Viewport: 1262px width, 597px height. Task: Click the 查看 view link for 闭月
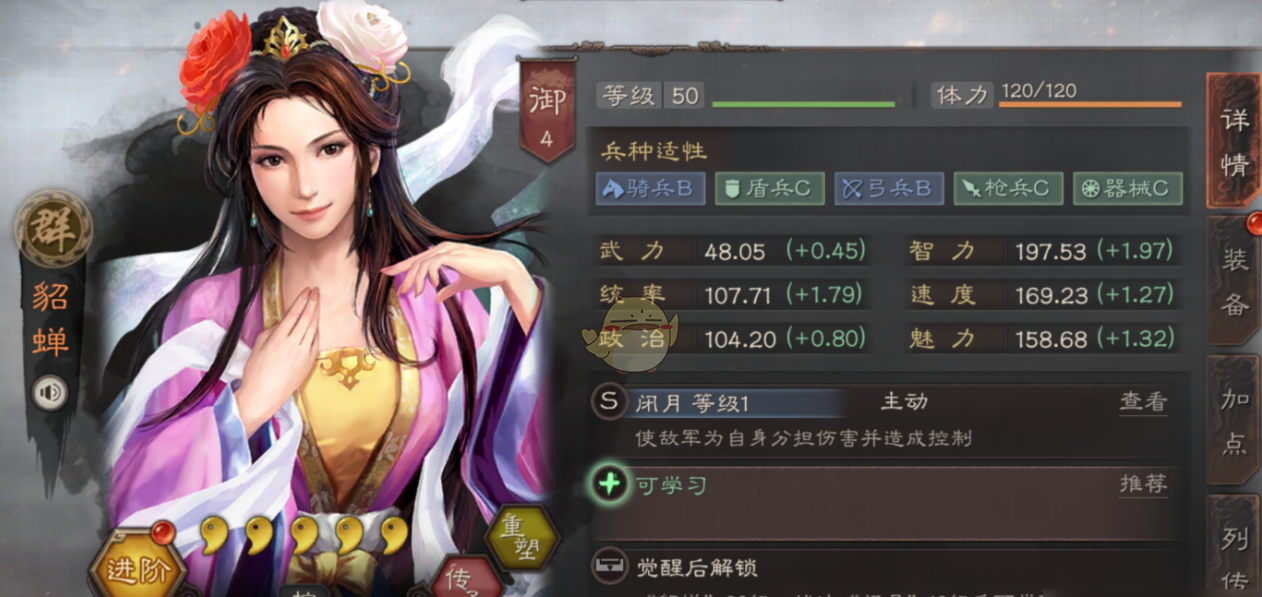[x=1143, y=402]
